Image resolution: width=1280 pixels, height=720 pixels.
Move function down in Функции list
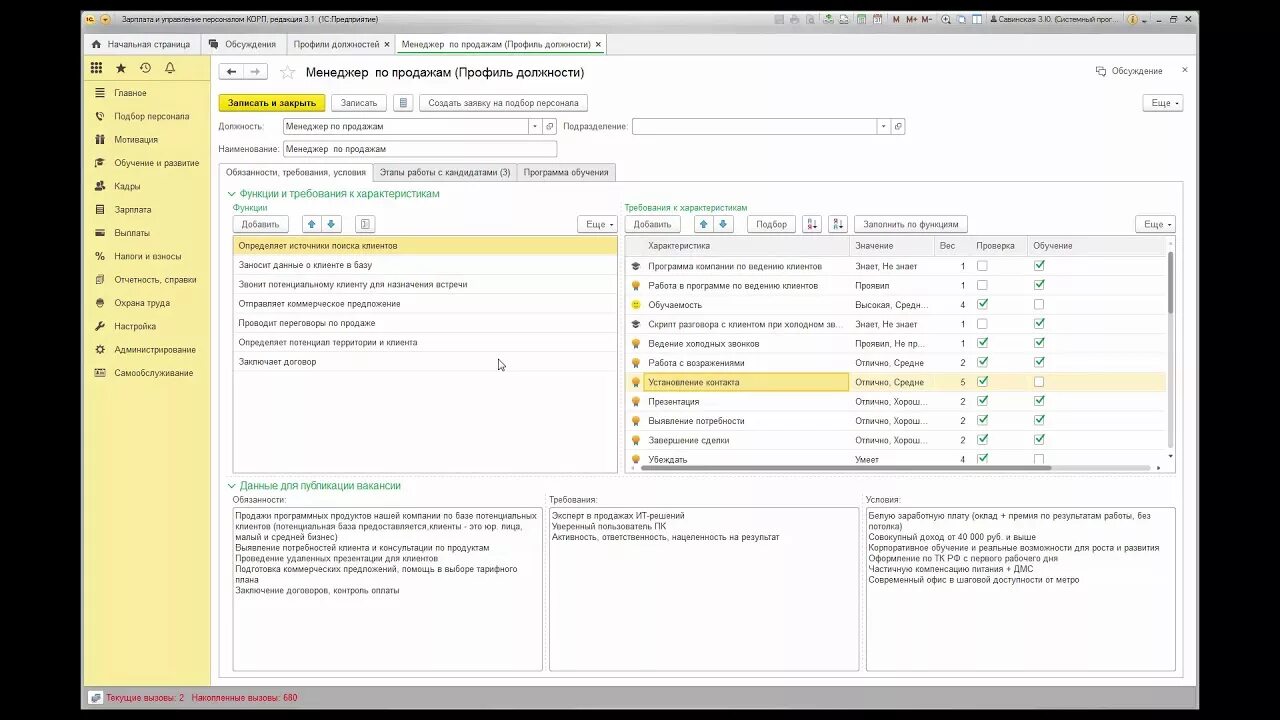point(331,224)
